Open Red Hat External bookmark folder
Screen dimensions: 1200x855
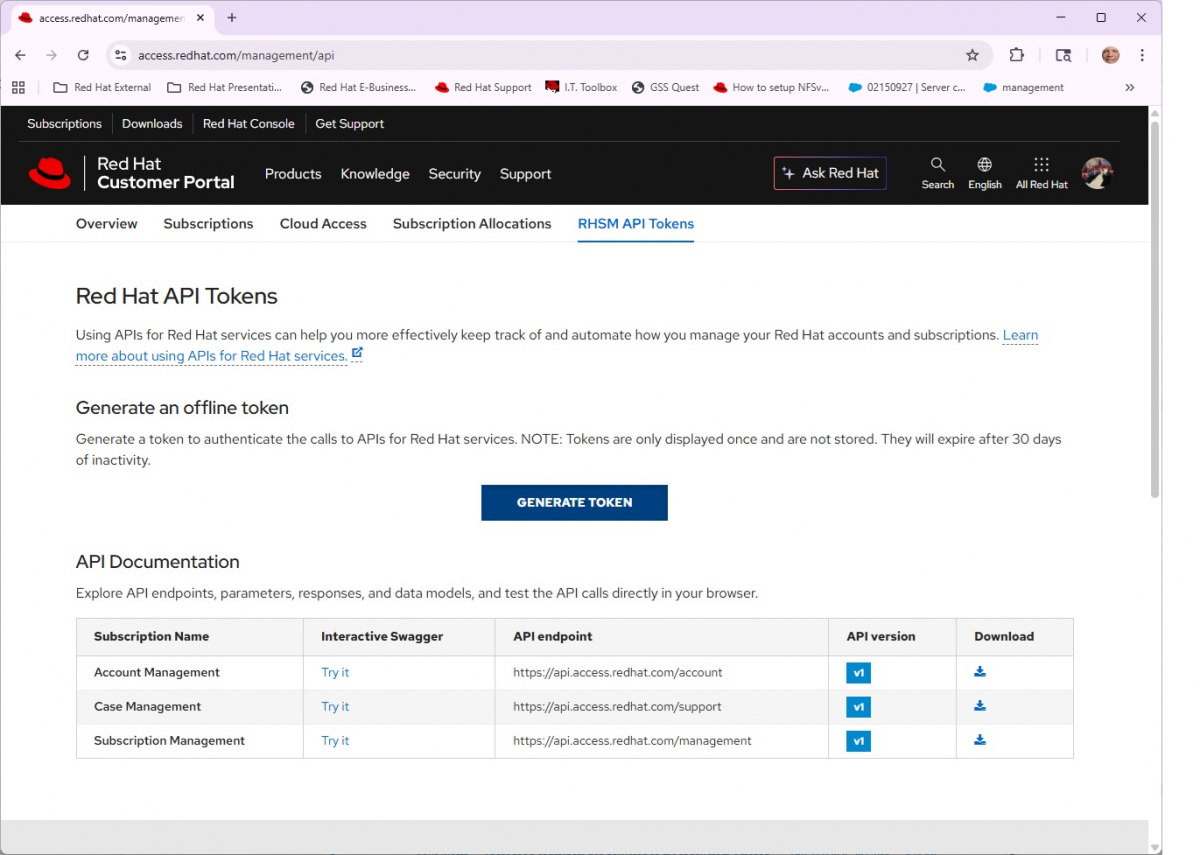pos(102,87)
